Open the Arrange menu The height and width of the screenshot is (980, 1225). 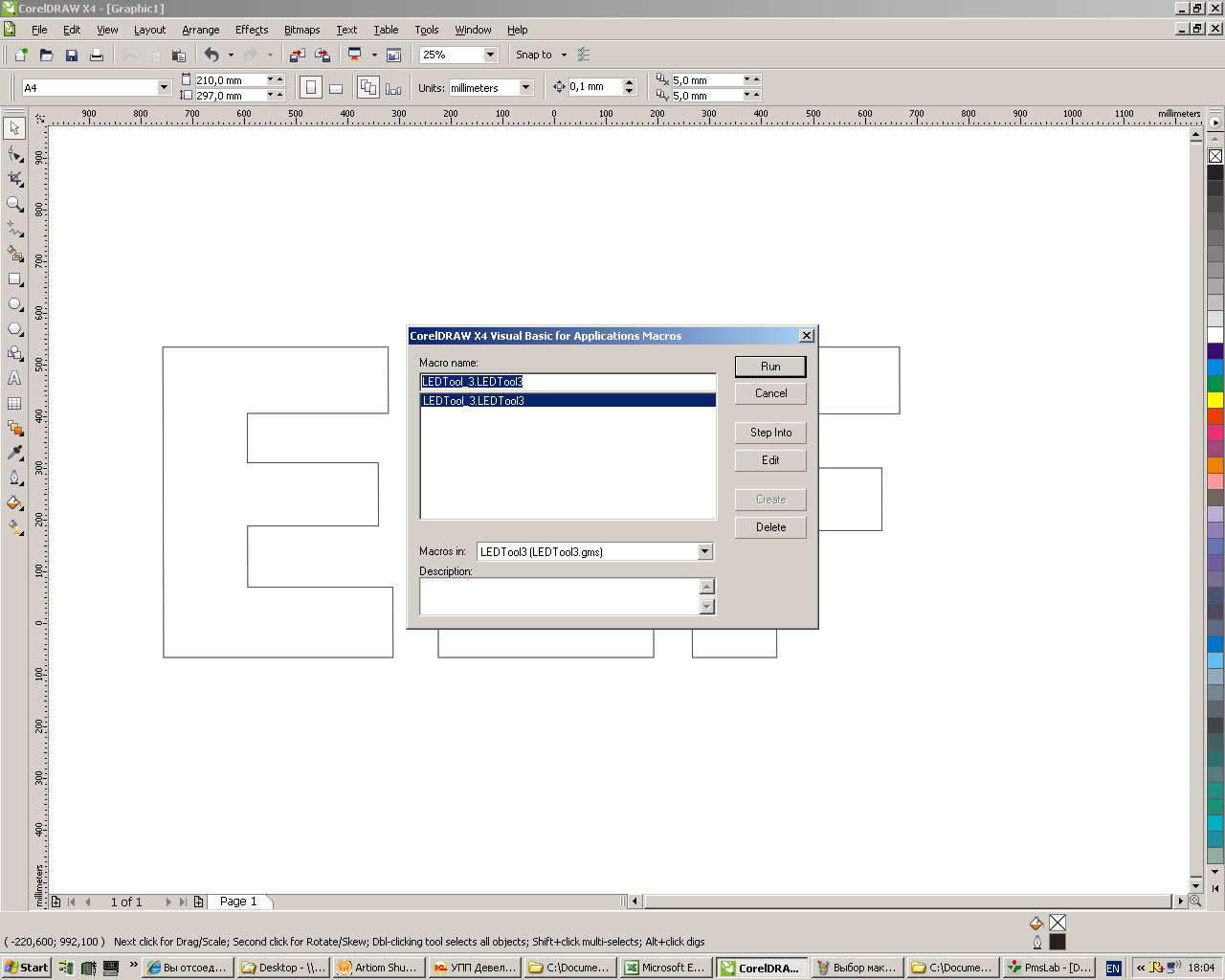pyautogui.click(x=201, y=30)
